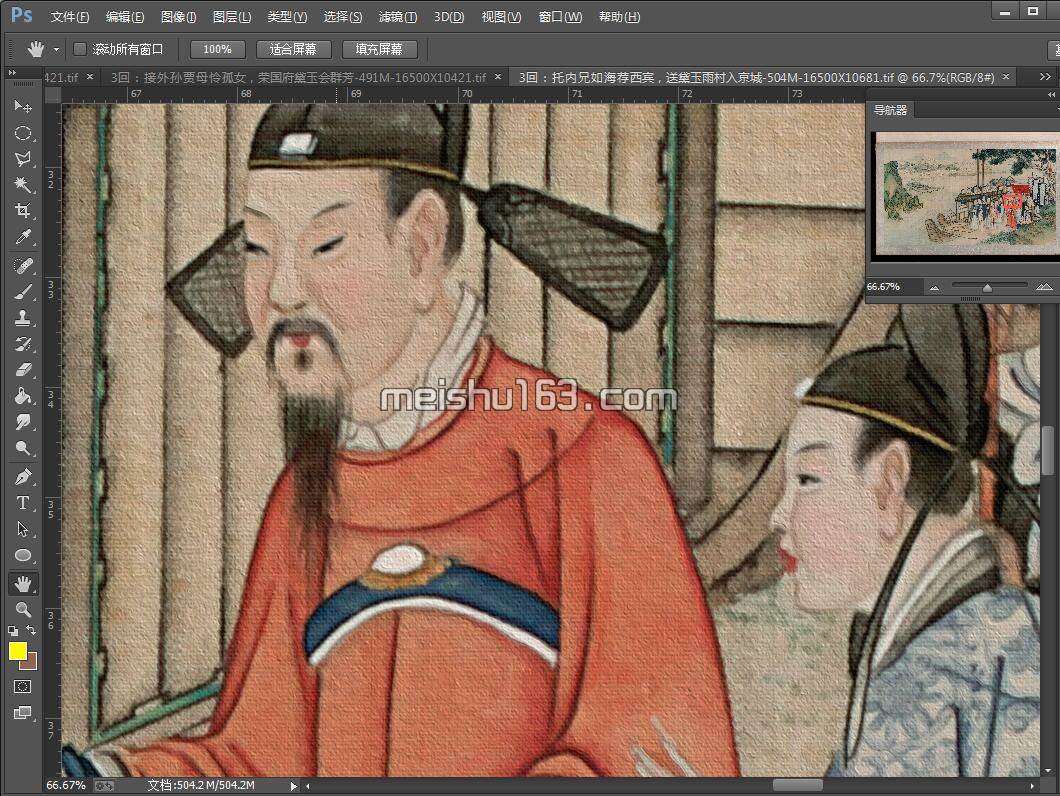This screenshot has width=1060, height=796.
Task: Collapse the Navigator panel dock
Action: [1051, 95]
